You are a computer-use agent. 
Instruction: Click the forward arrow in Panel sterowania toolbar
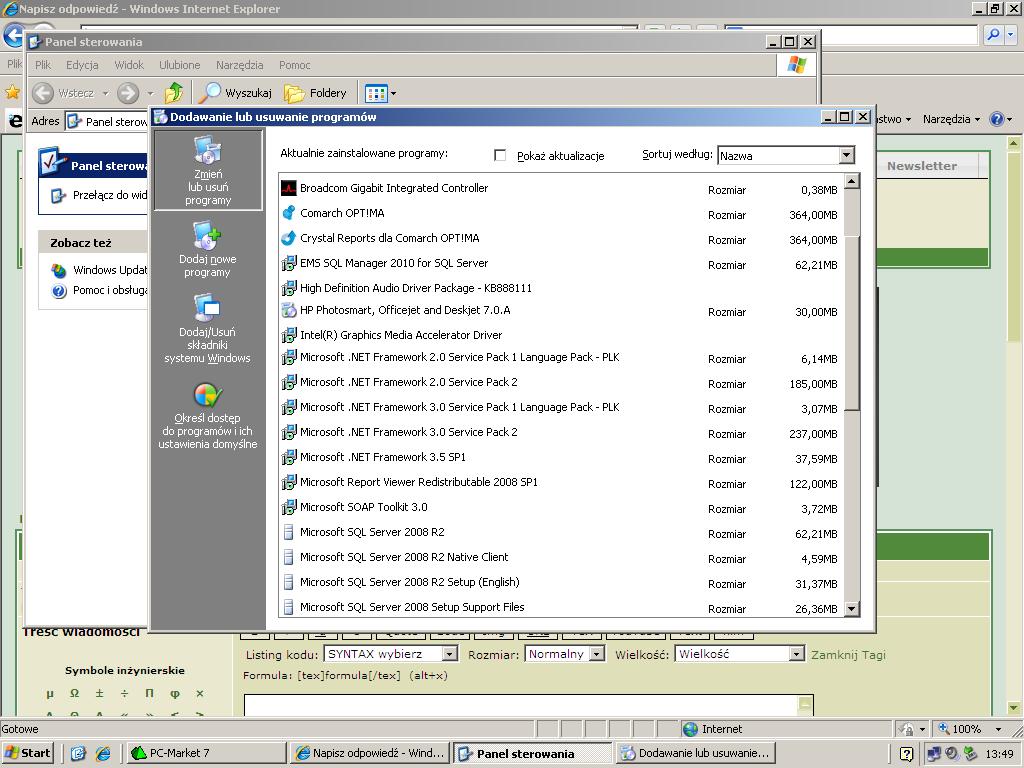(128, 93)
